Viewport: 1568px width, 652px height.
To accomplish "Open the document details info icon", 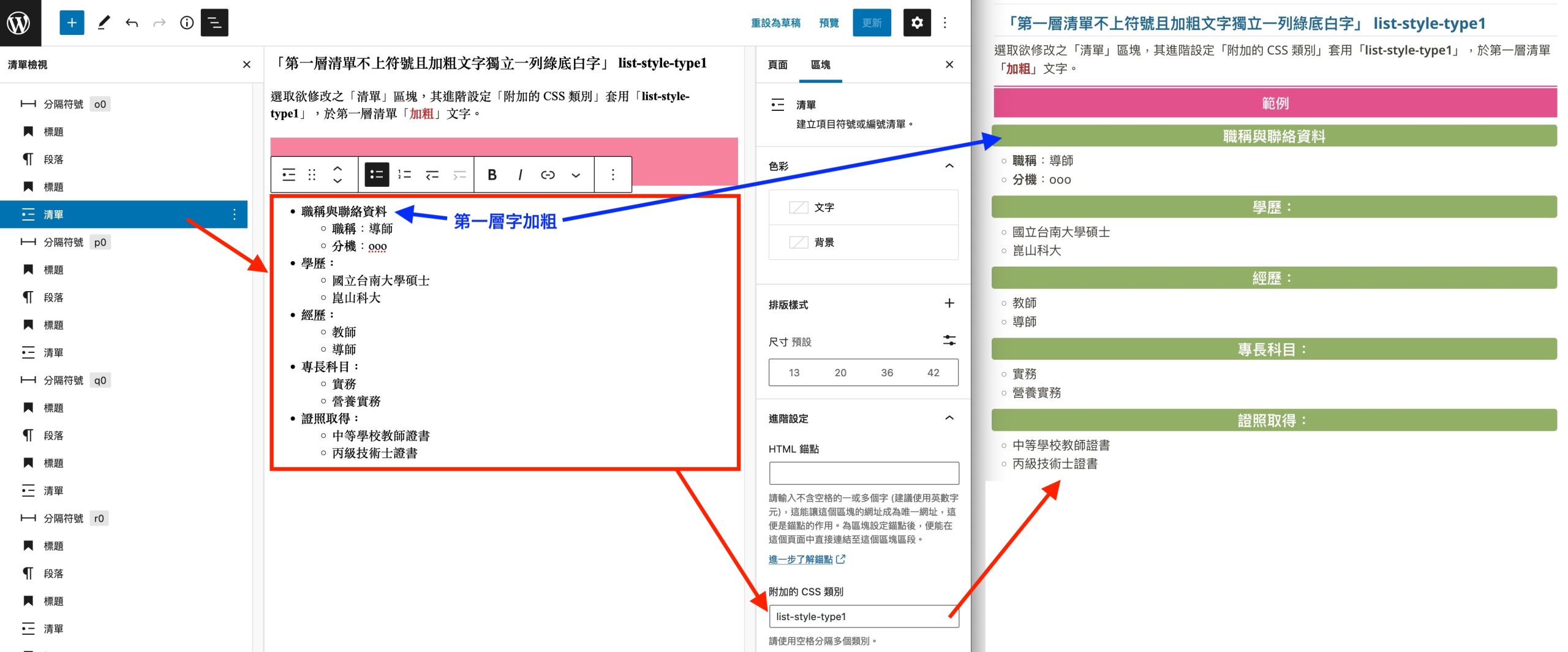I will click(187, 23).
